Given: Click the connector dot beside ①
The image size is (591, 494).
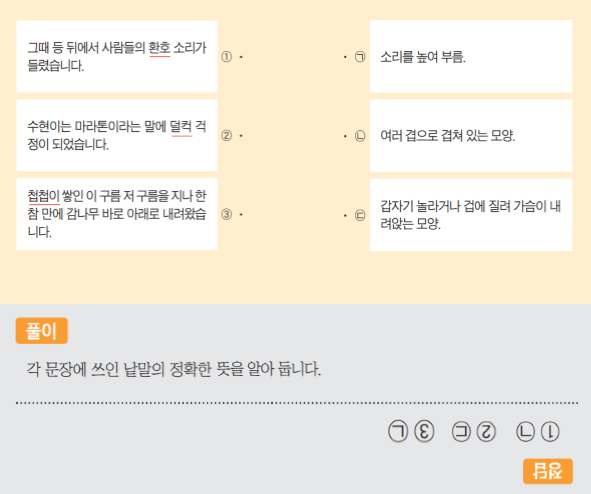Looking at the screenshot, I should click(x=241, y=57).
